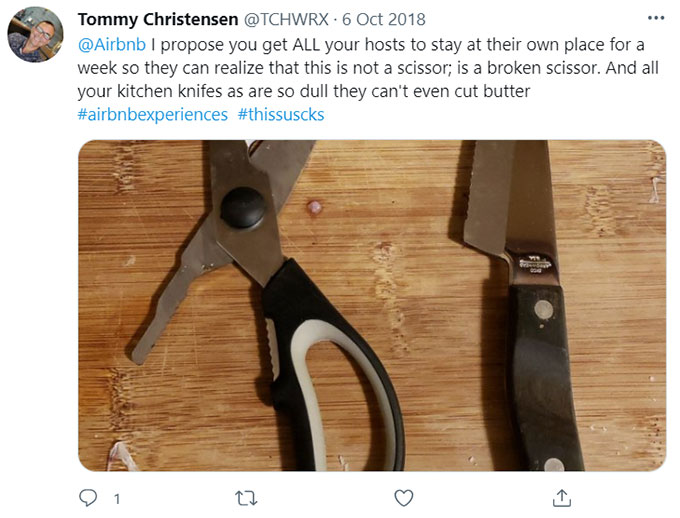Click the @TCHWRX handle

coord(285,20)
